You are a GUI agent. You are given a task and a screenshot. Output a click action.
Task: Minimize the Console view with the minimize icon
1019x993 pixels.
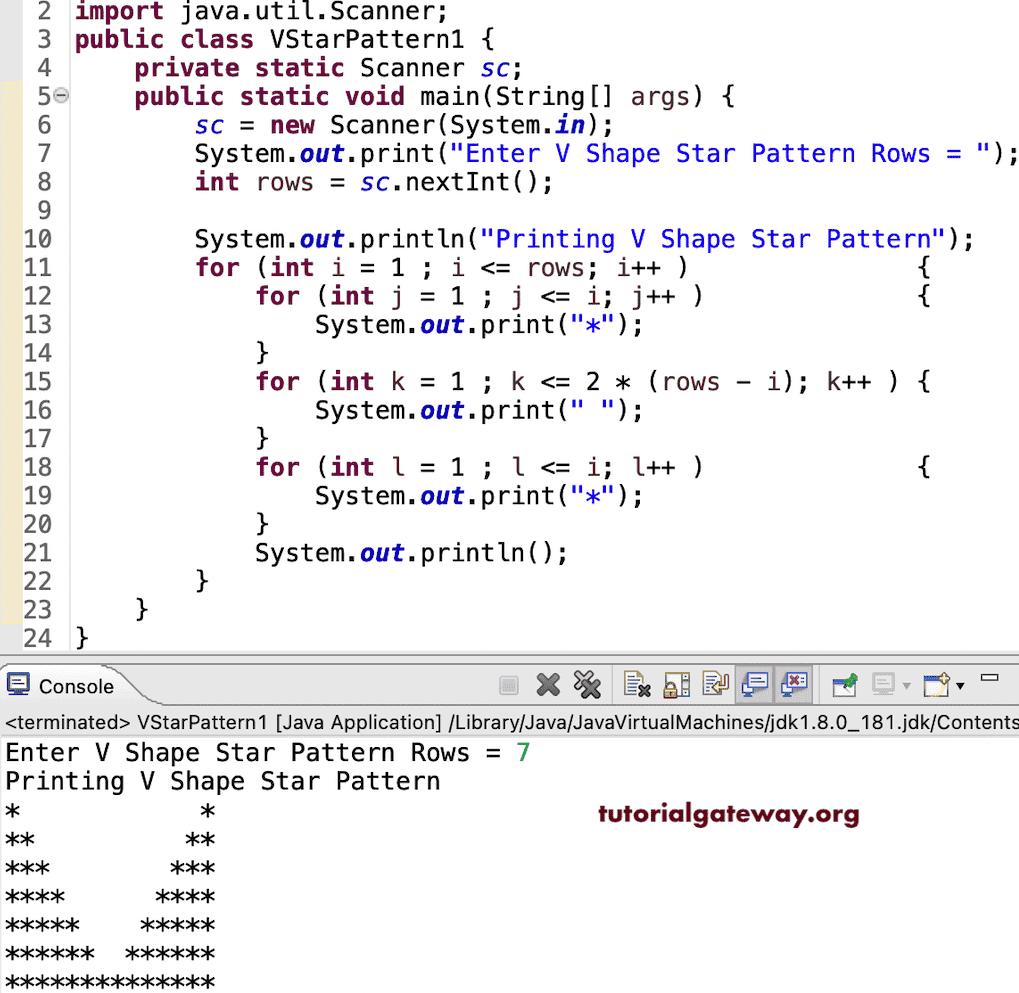click(x=989, y=678)
